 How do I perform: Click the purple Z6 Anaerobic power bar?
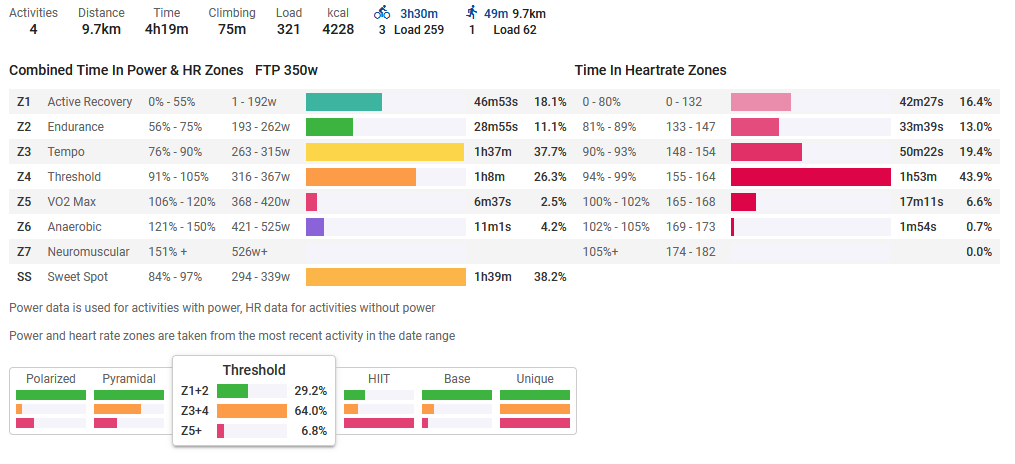point(315,227)
